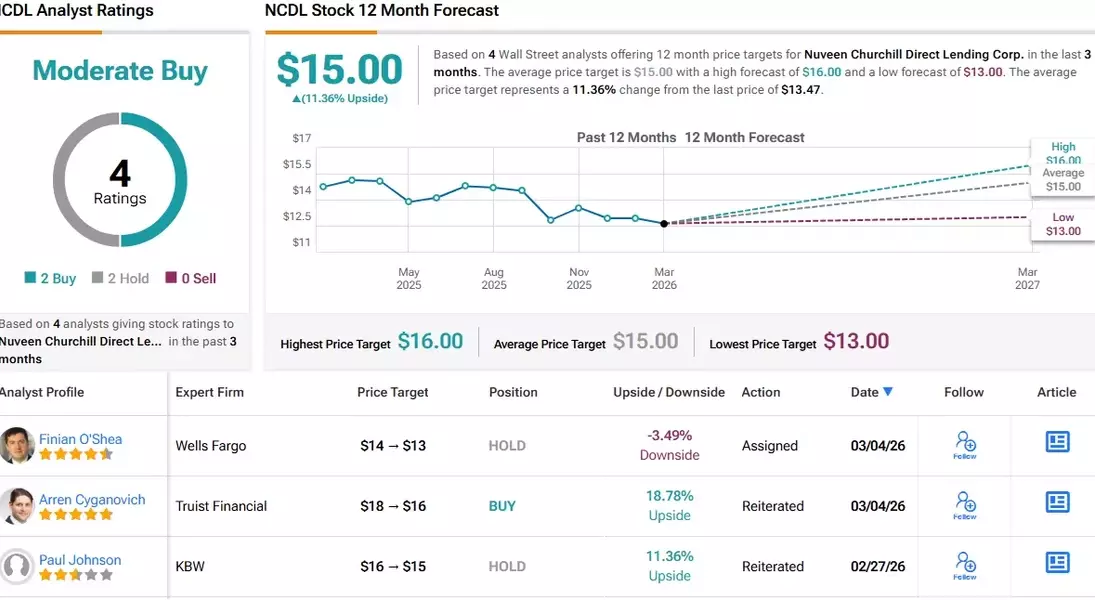The width and height of the screenshot is (1095, 600).
Task: Follow analyst Paul Johnson
Action: click(x=965, y=565)
